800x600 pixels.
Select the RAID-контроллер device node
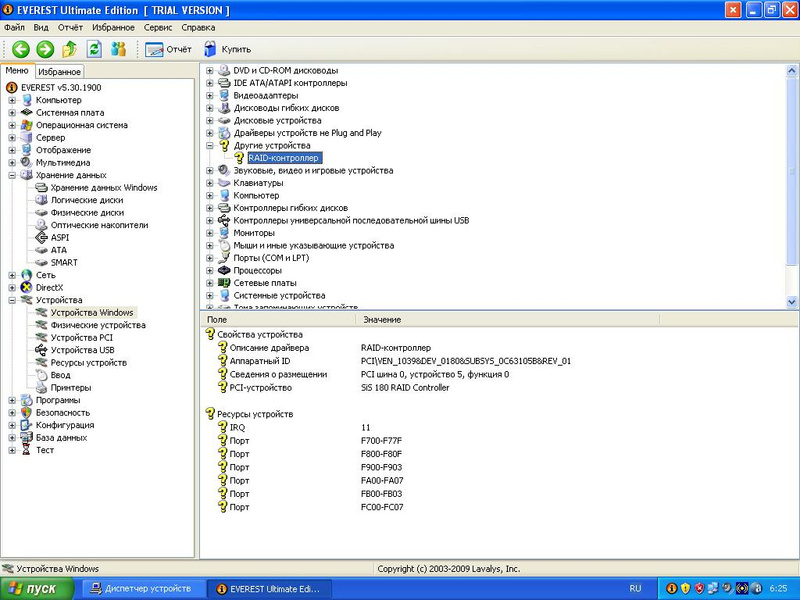[x=283, y=158]
